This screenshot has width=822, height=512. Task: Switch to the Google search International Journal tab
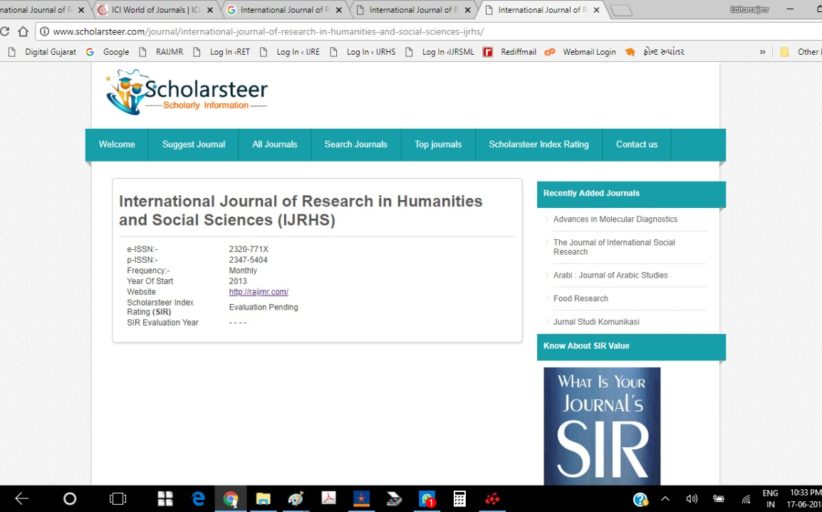[x=284, y=10]
